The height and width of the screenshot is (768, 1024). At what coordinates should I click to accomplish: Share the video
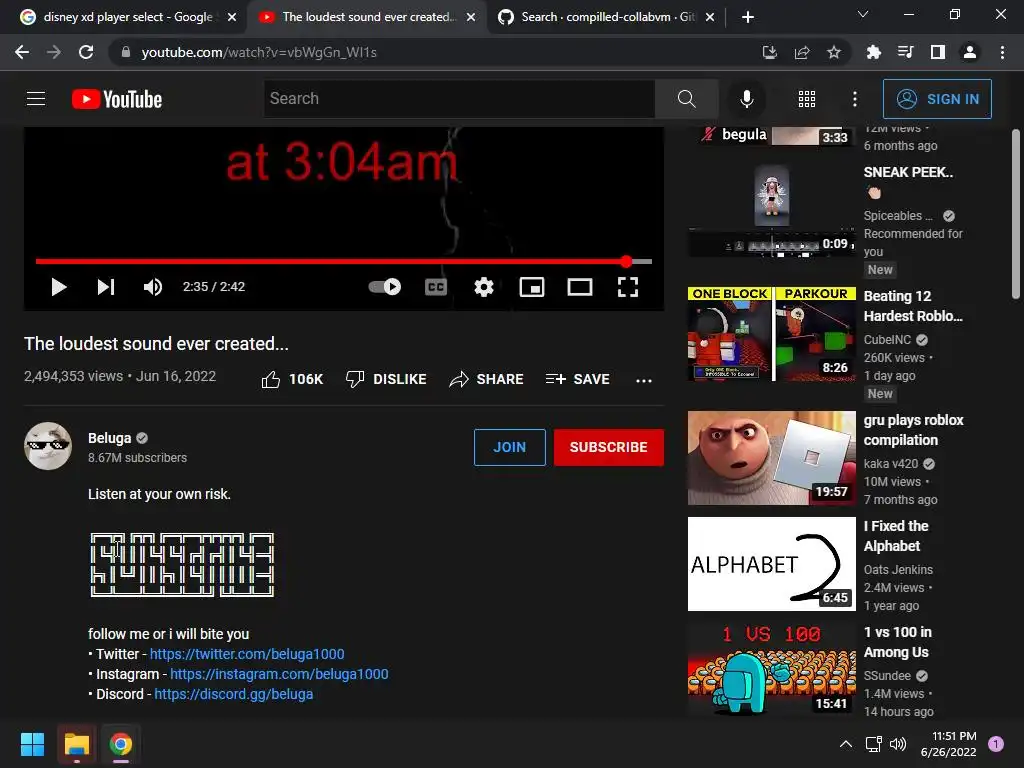tap(487, 379)
